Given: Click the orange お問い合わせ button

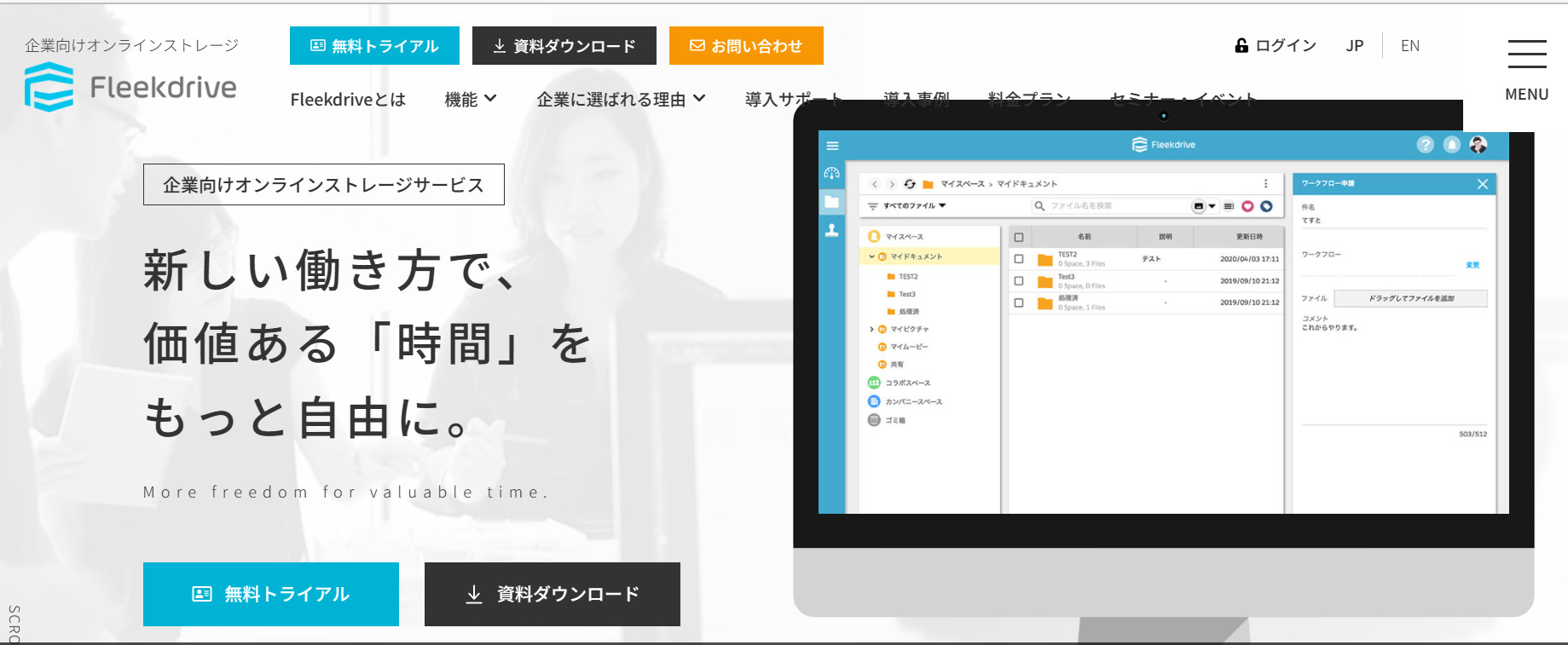Looking at the screenshot, I should click(746, 46).
